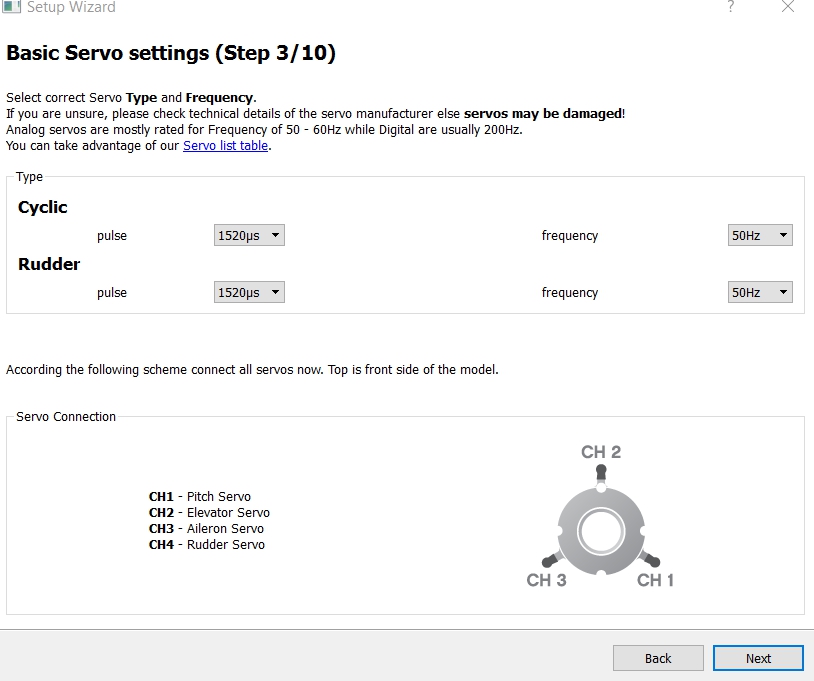Close the Setup Wizard window
814x681 pixels.
click(x=788, y=7)
